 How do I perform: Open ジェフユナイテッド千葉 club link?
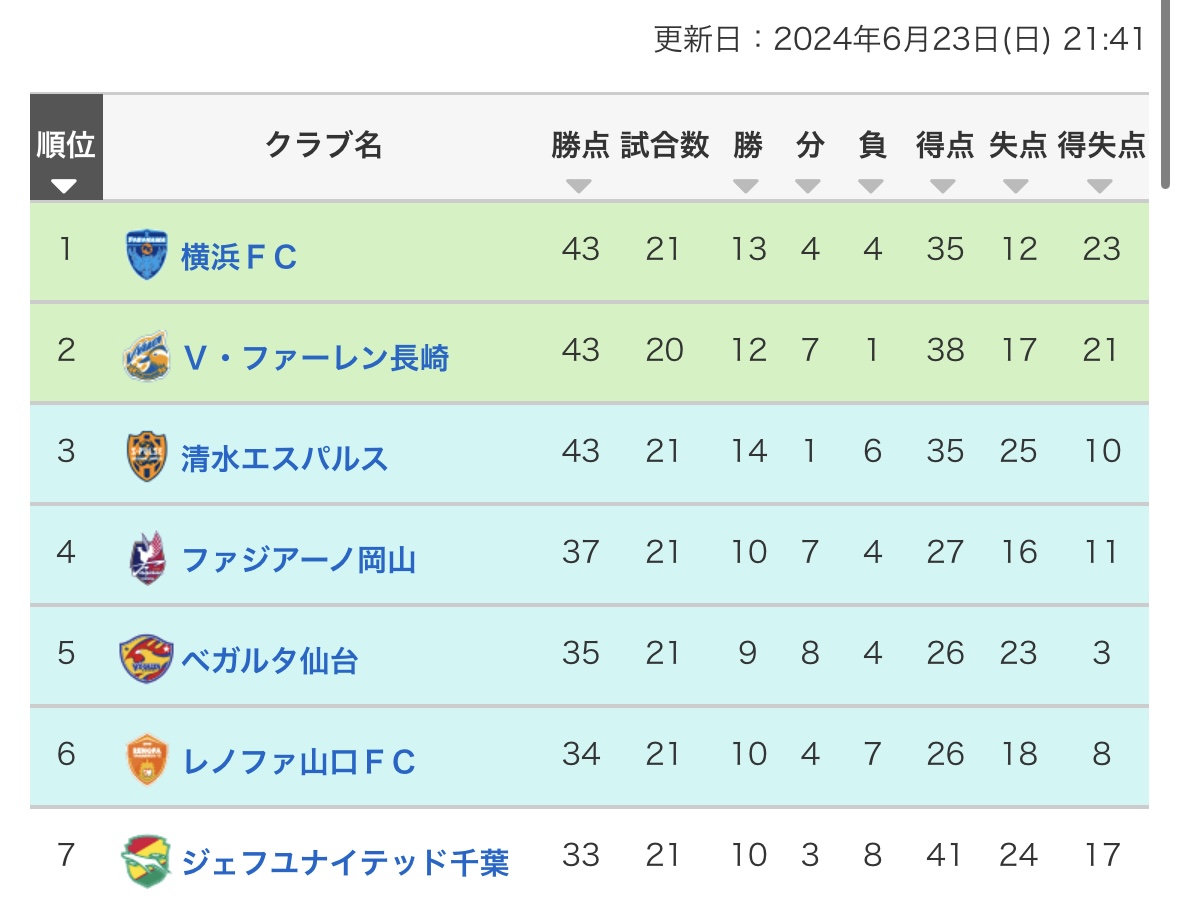[345, 862]
